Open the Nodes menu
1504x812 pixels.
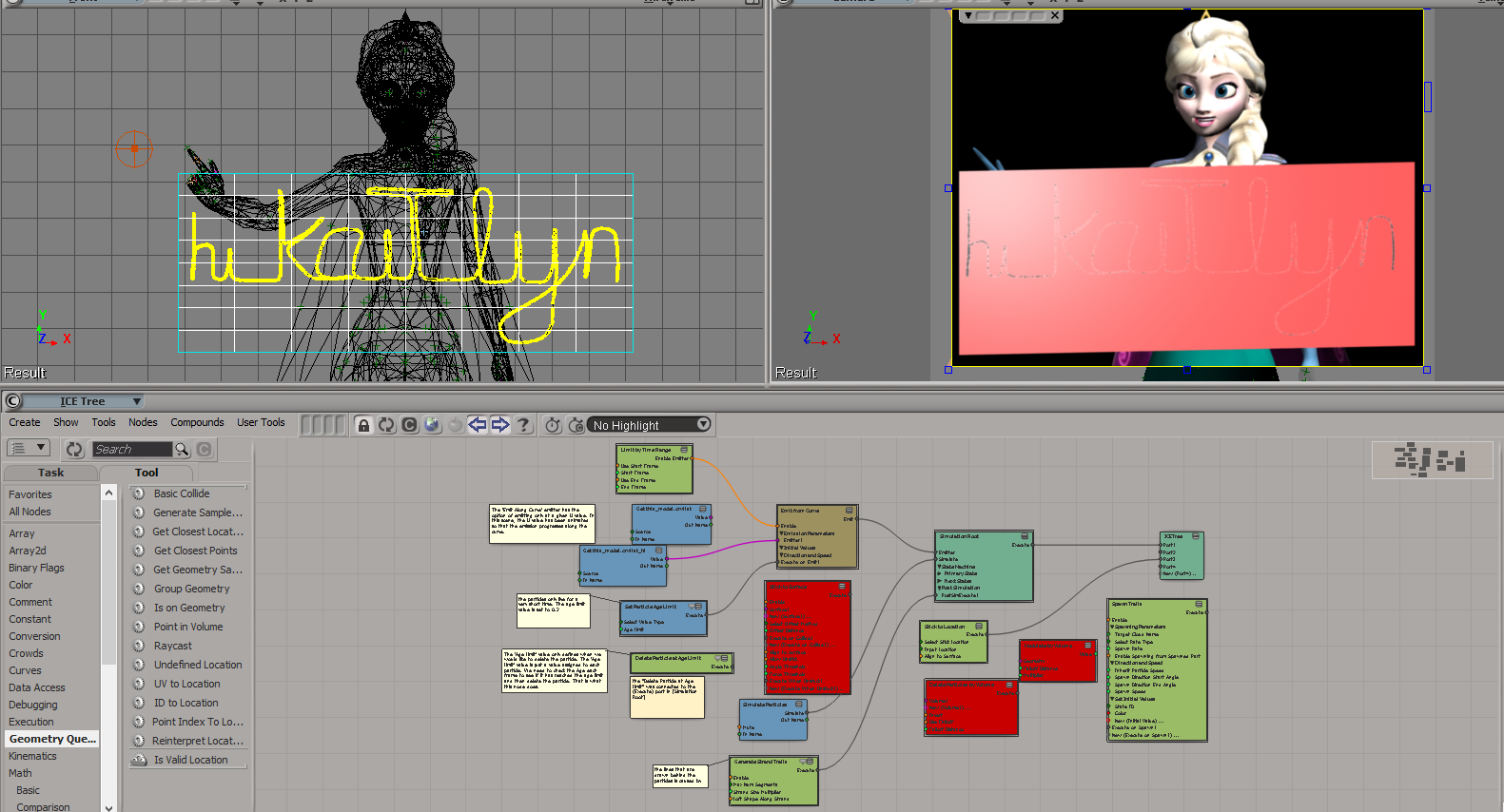143,422
